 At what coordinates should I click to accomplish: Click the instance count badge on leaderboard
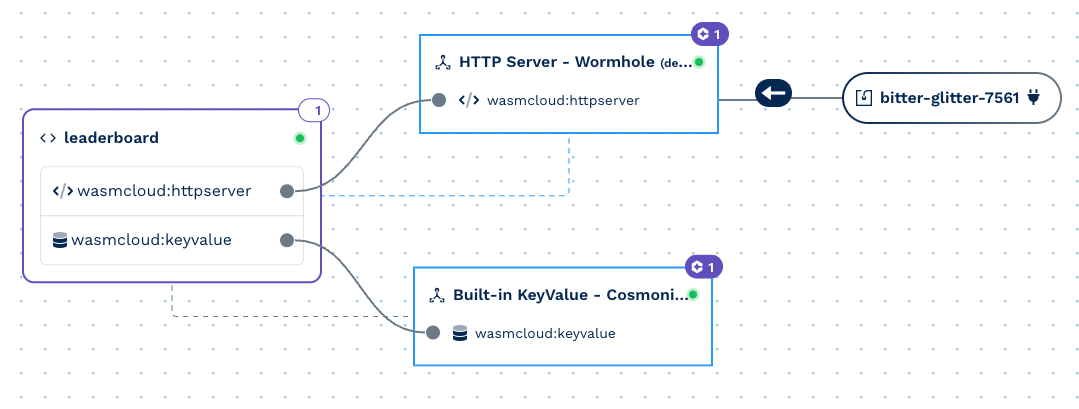coord(314,110)
